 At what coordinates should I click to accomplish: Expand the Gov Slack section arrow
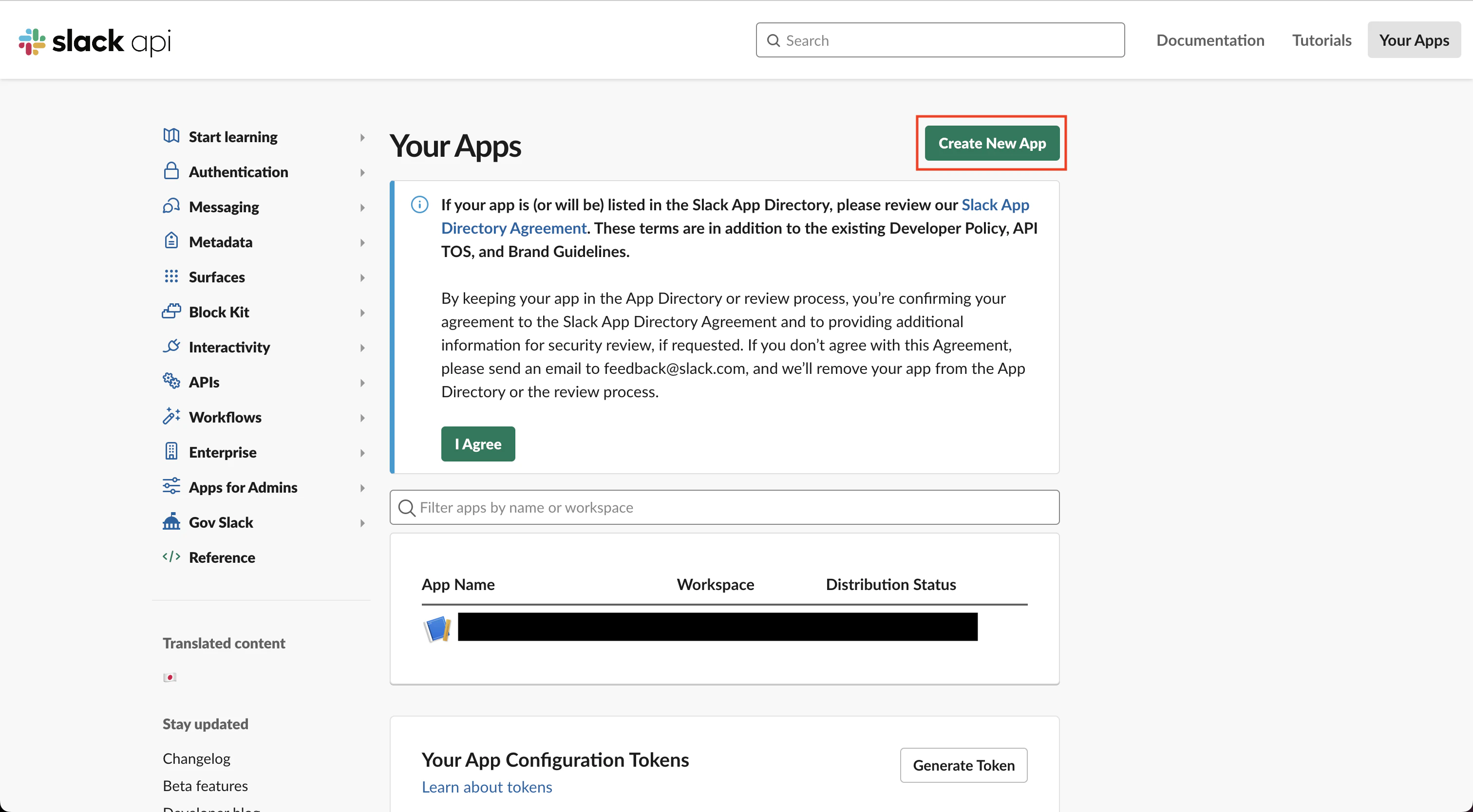point(362,523)
